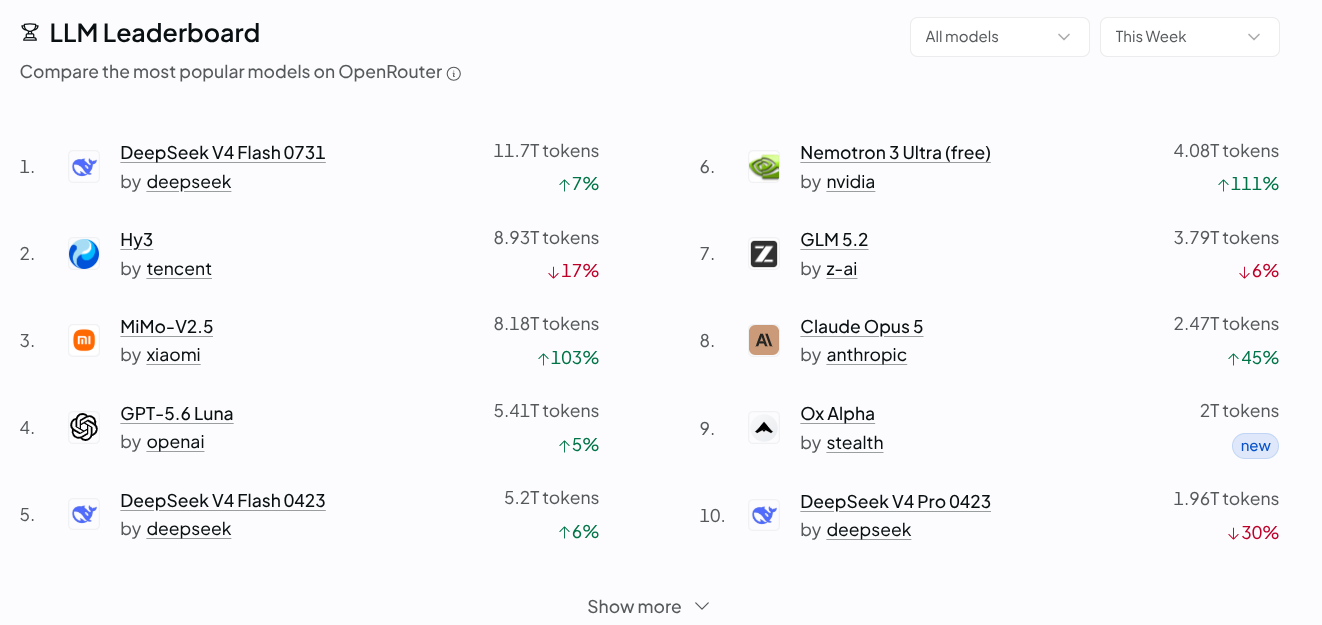This screenshot has width=1322, height=625.
Task: Click the 8.18T tokens value
Action: pyautogui.click(x=546, y=324)
